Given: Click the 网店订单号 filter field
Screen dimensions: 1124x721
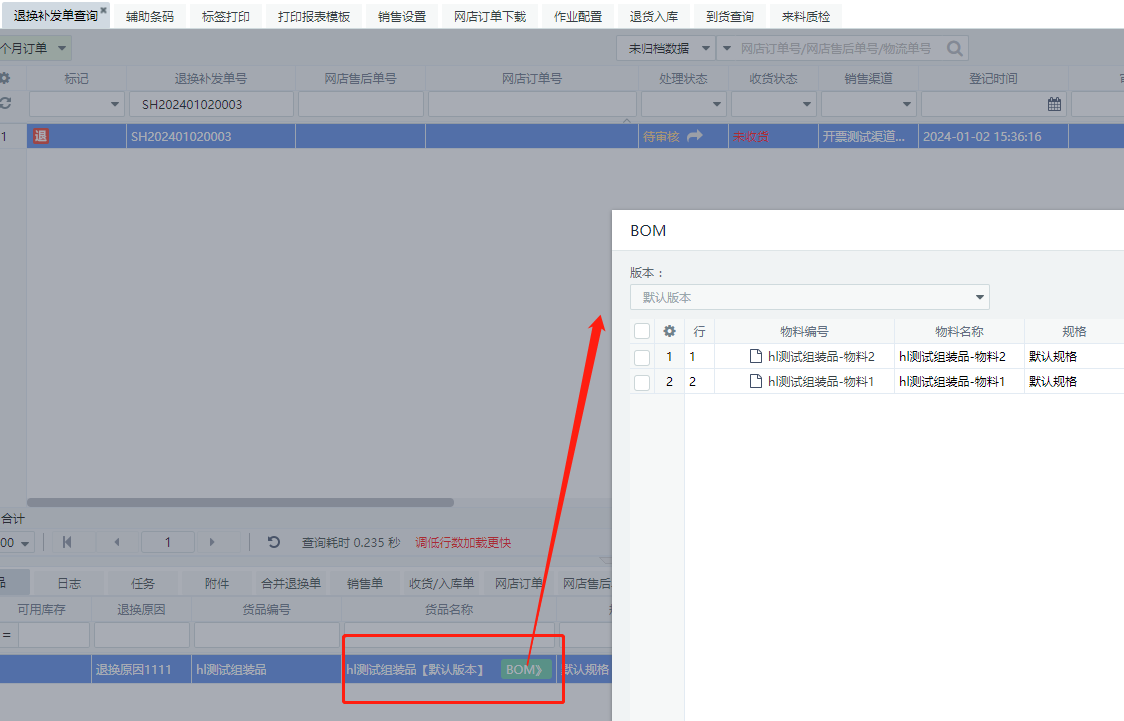Looking at the screenshot, I should coord(532,104).
